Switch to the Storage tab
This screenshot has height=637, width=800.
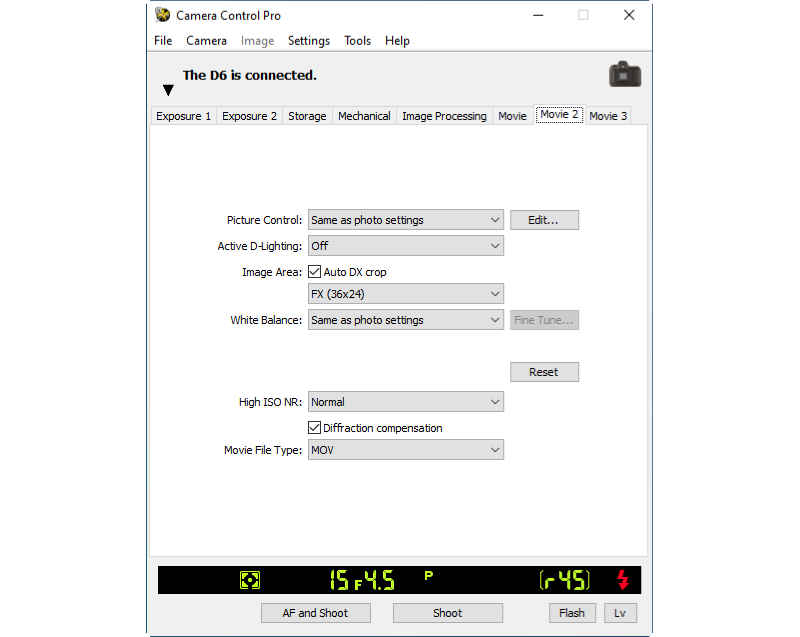point(307,116)
